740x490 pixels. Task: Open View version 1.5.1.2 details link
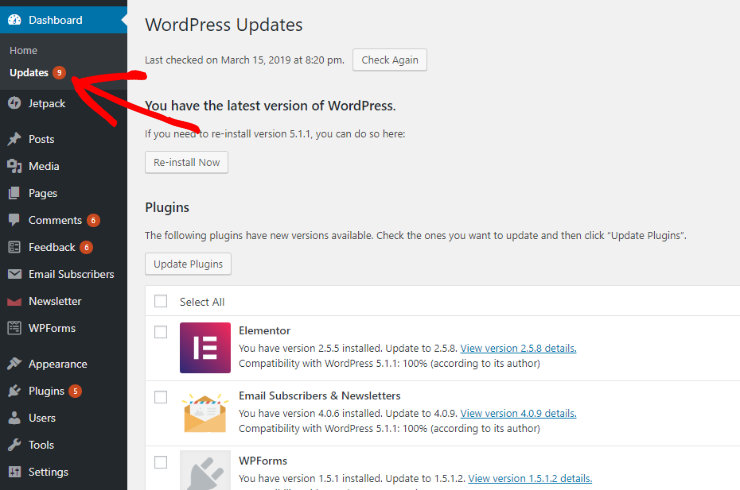point(530,479)
